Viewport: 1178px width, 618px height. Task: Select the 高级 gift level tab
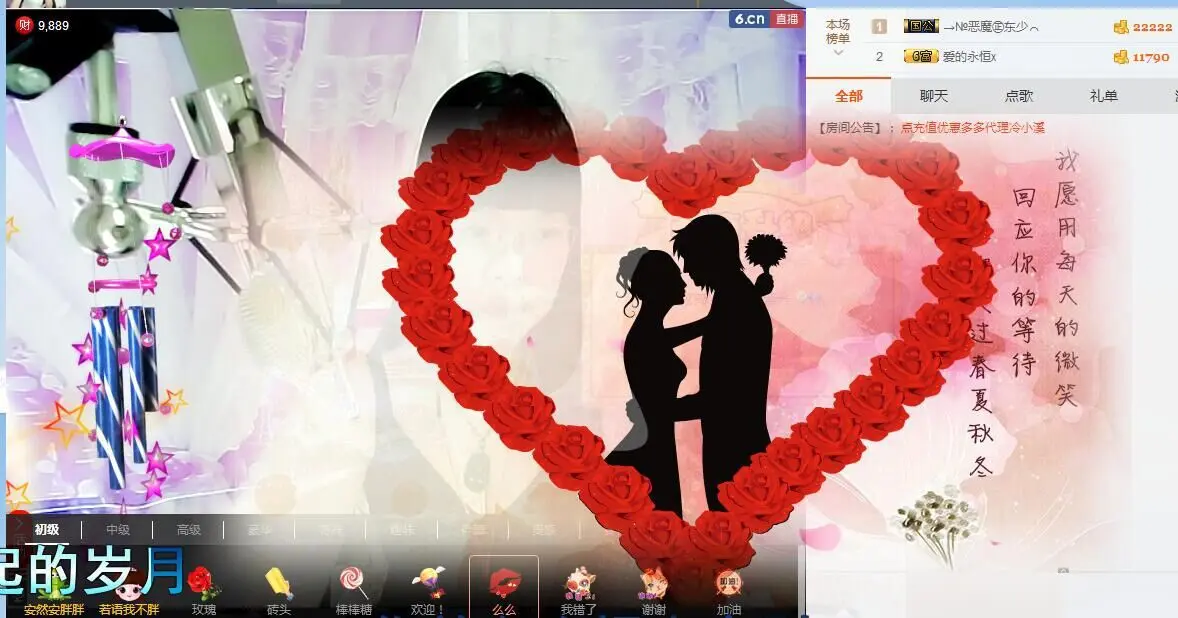(189, 529)
